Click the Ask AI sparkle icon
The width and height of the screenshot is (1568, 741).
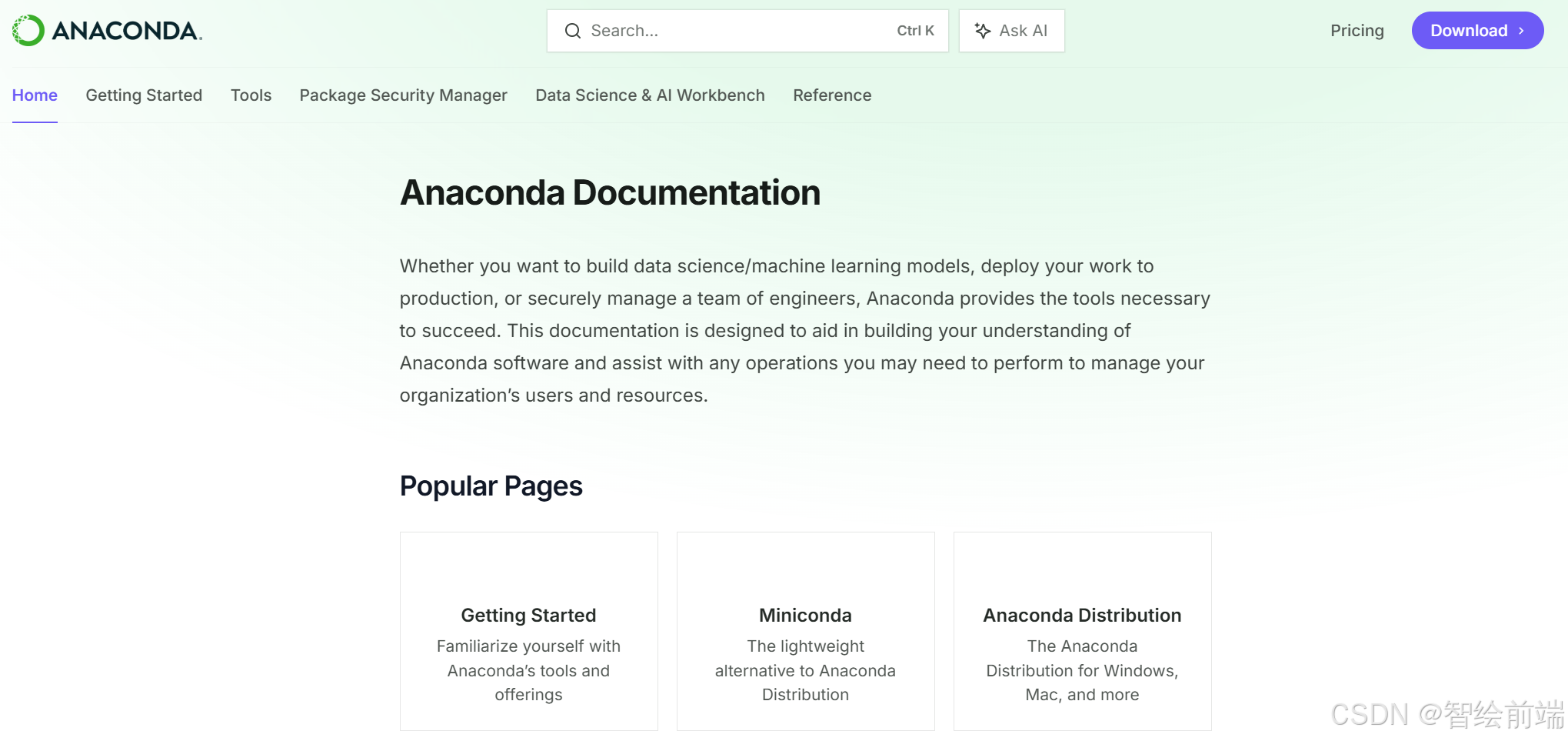(983, 31)
